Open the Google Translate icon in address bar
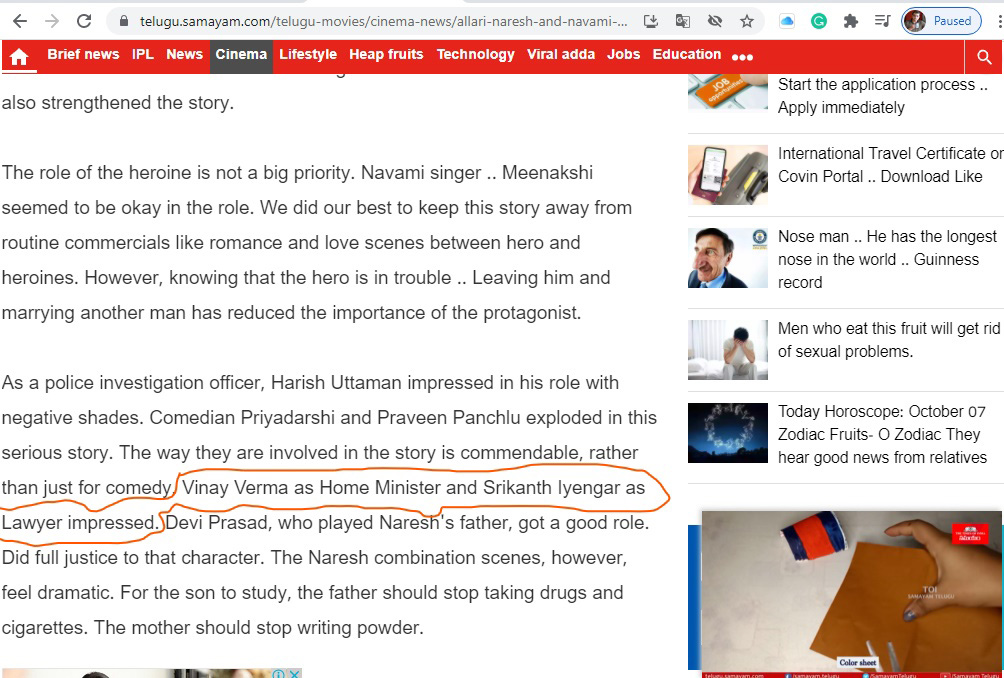The image size is (1004, 678). tap(683, 21)
